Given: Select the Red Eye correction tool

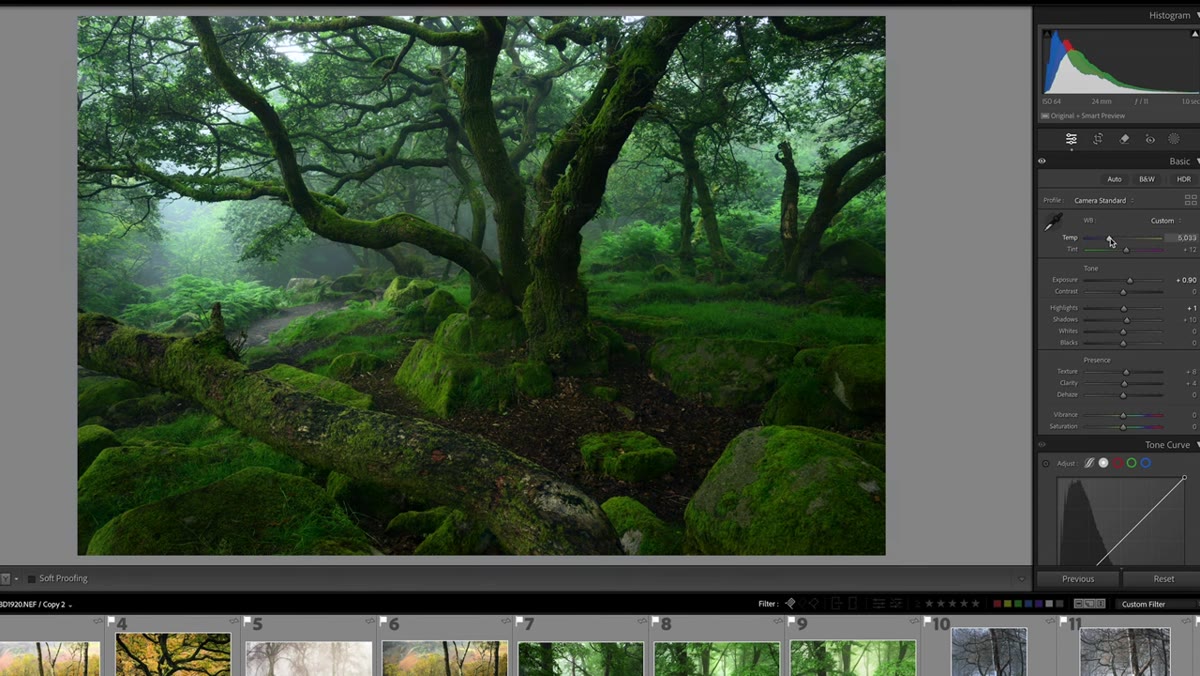Looking at the screenshot, I should point(1150,139).
